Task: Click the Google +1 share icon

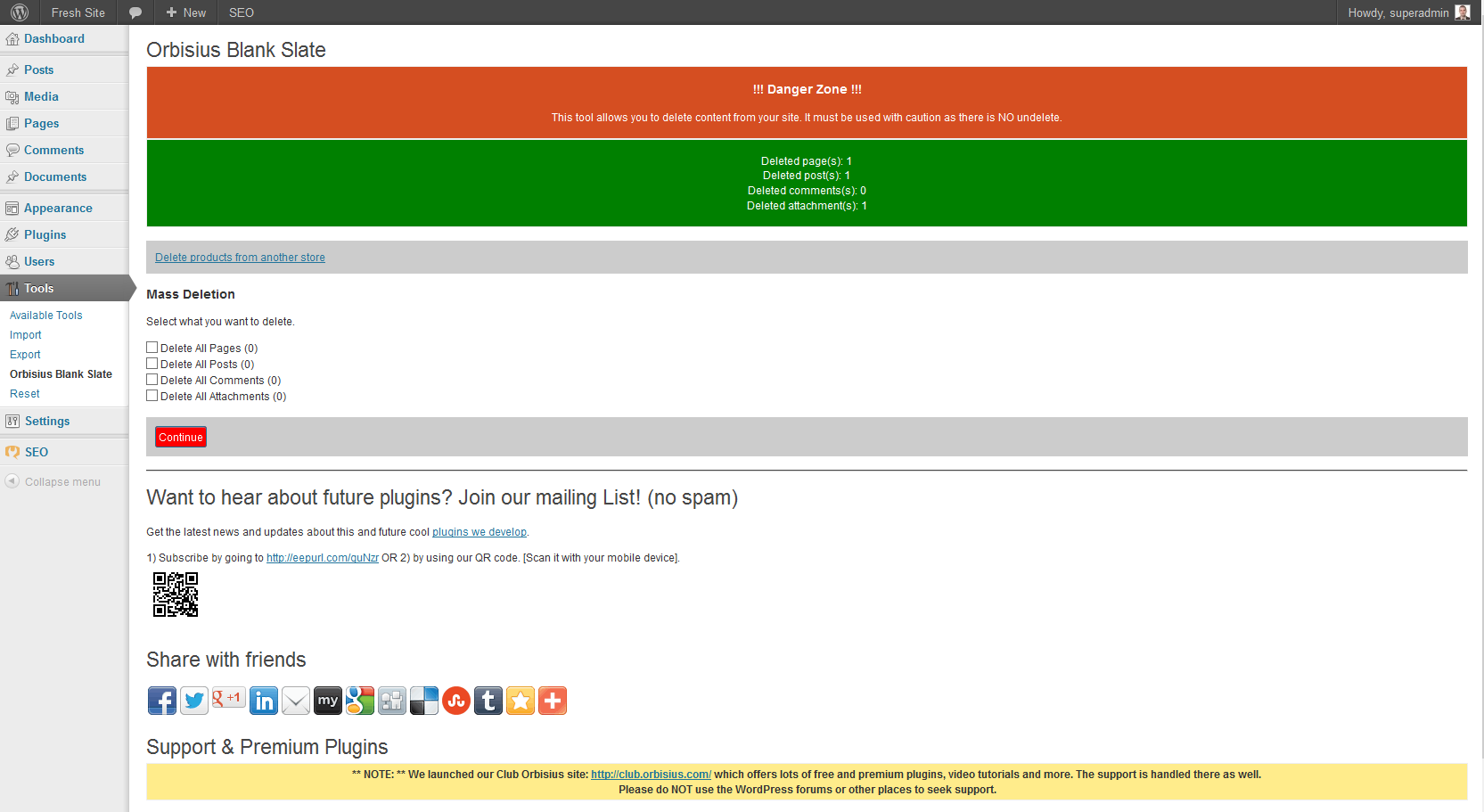Action: point(228,698)
